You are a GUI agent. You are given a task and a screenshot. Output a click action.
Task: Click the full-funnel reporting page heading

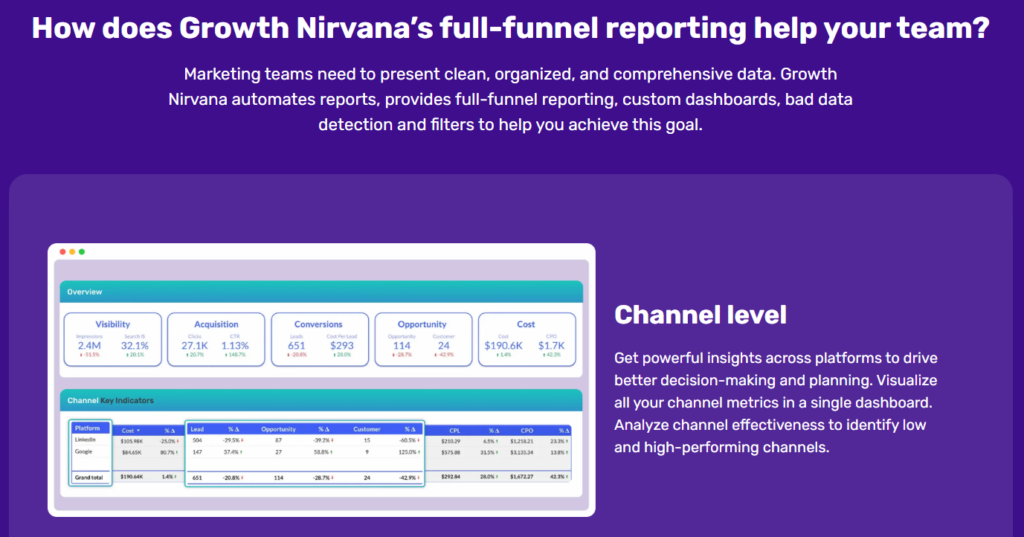click(x=511, y=28)
